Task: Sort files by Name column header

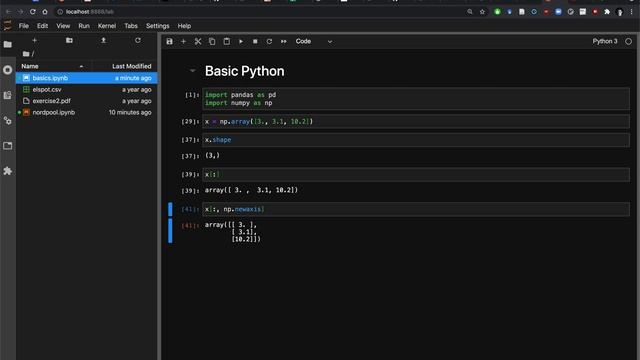Action: click(x=53, y=66)
